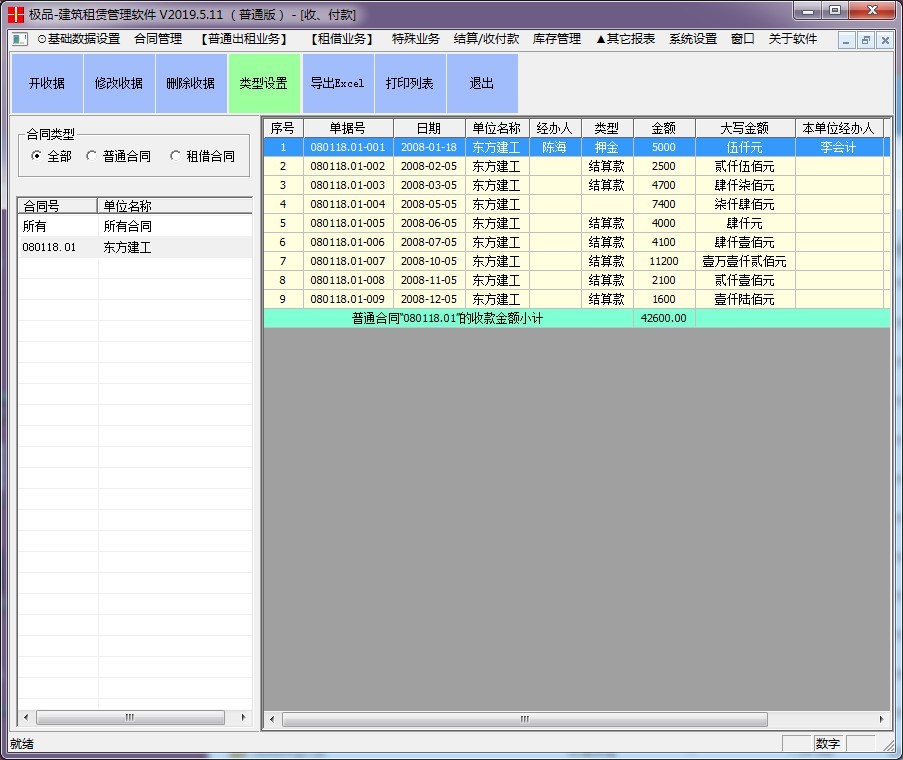The width and height of the screenshot is (903, 760).
Task: Open the 库存管理 menu
Action: click(x=557, y=40)
